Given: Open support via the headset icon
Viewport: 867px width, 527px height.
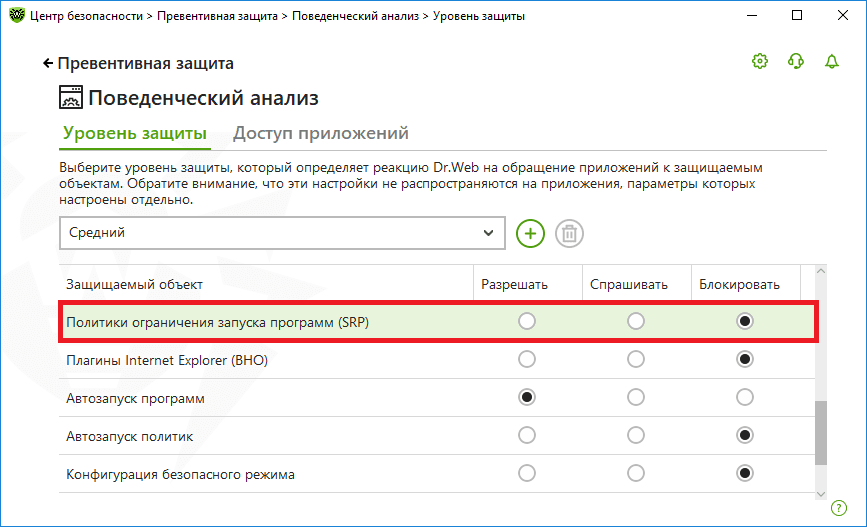Looking at the screenshot, I should (796, 61).
